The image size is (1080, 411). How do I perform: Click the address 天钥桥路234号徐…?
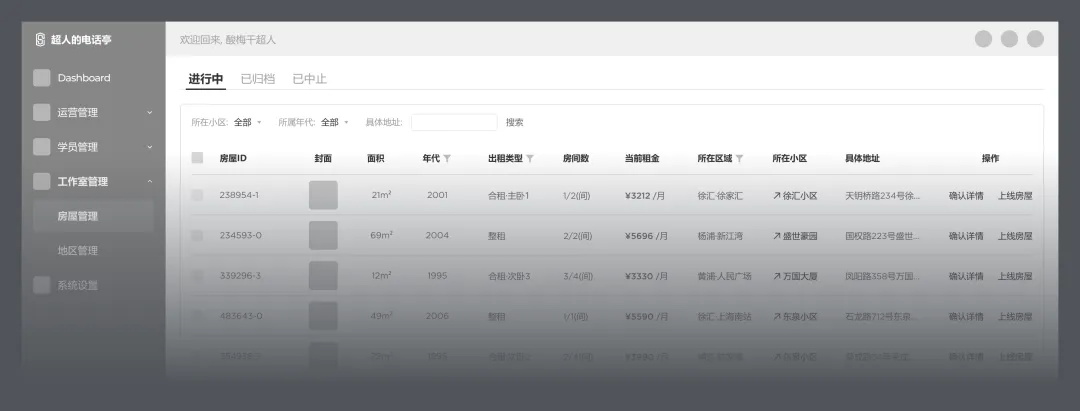[x=882, y=196]
